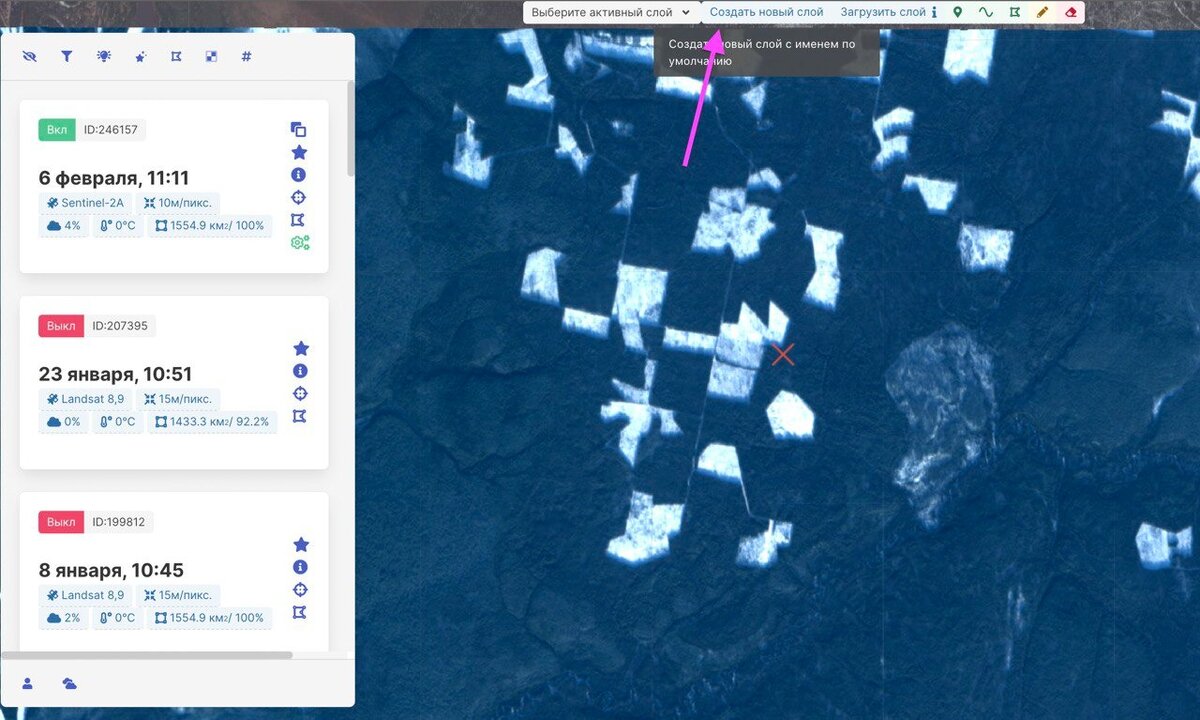Click the sparkle star icon in the panel toolbar
The image size is (1200, 720).
tap(140, 57)
